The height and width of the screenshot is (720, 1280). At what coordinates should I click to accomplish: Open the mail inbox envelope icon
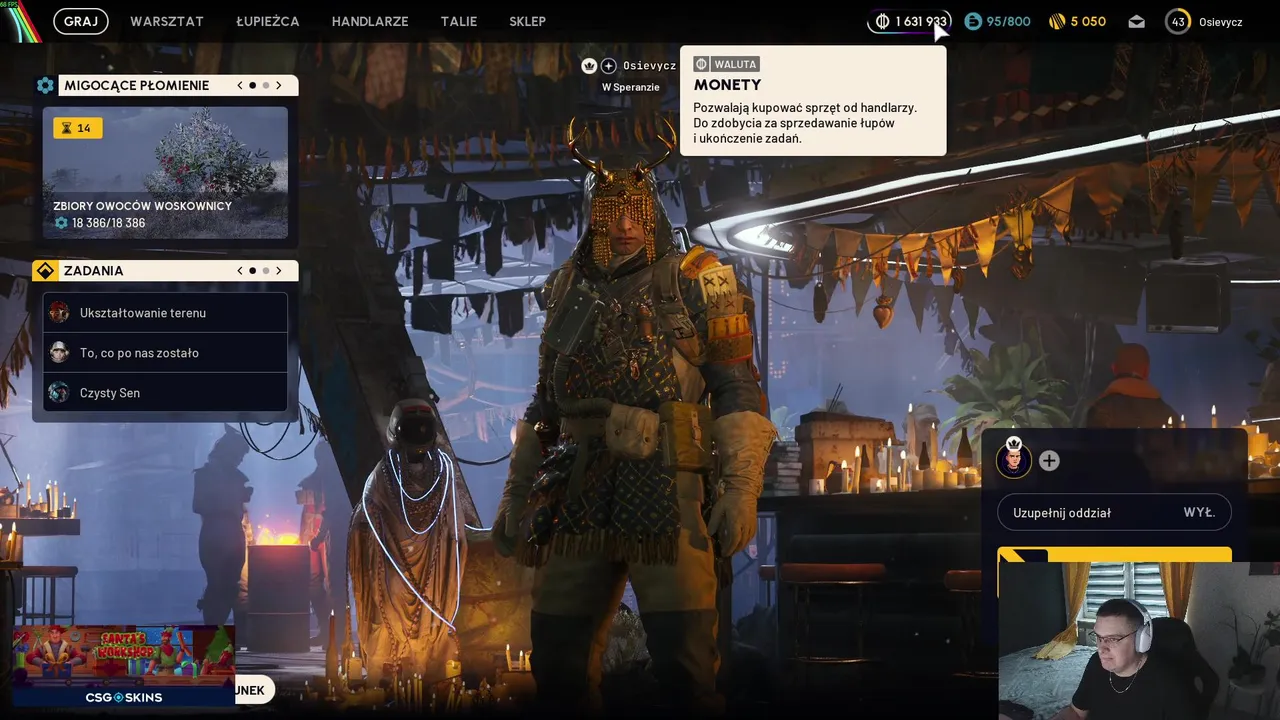pyautogui.click(x=1137, y=21)
